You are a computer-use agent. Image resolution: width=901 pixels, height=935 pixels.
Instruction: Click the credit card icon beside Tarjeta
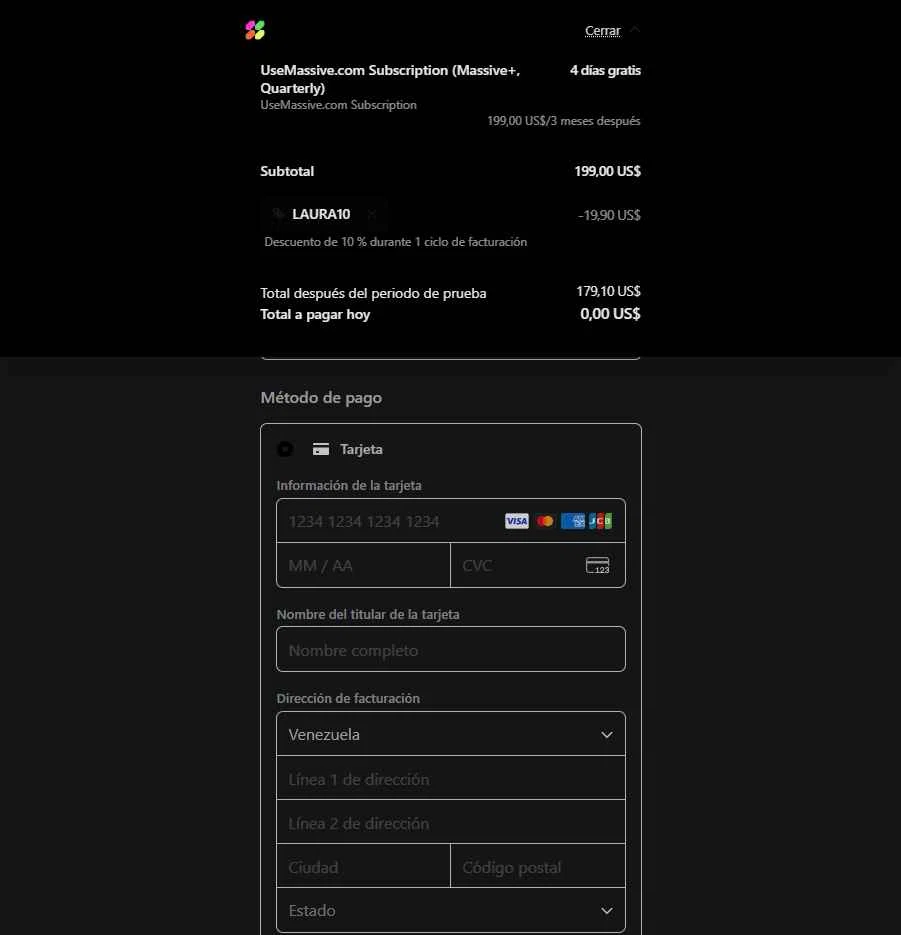[321, 449]
